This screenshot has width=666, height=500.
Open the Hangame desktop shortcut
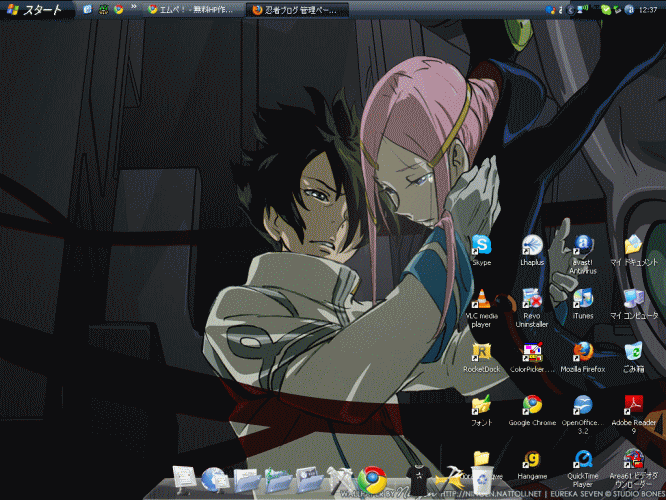coord(532,465)
